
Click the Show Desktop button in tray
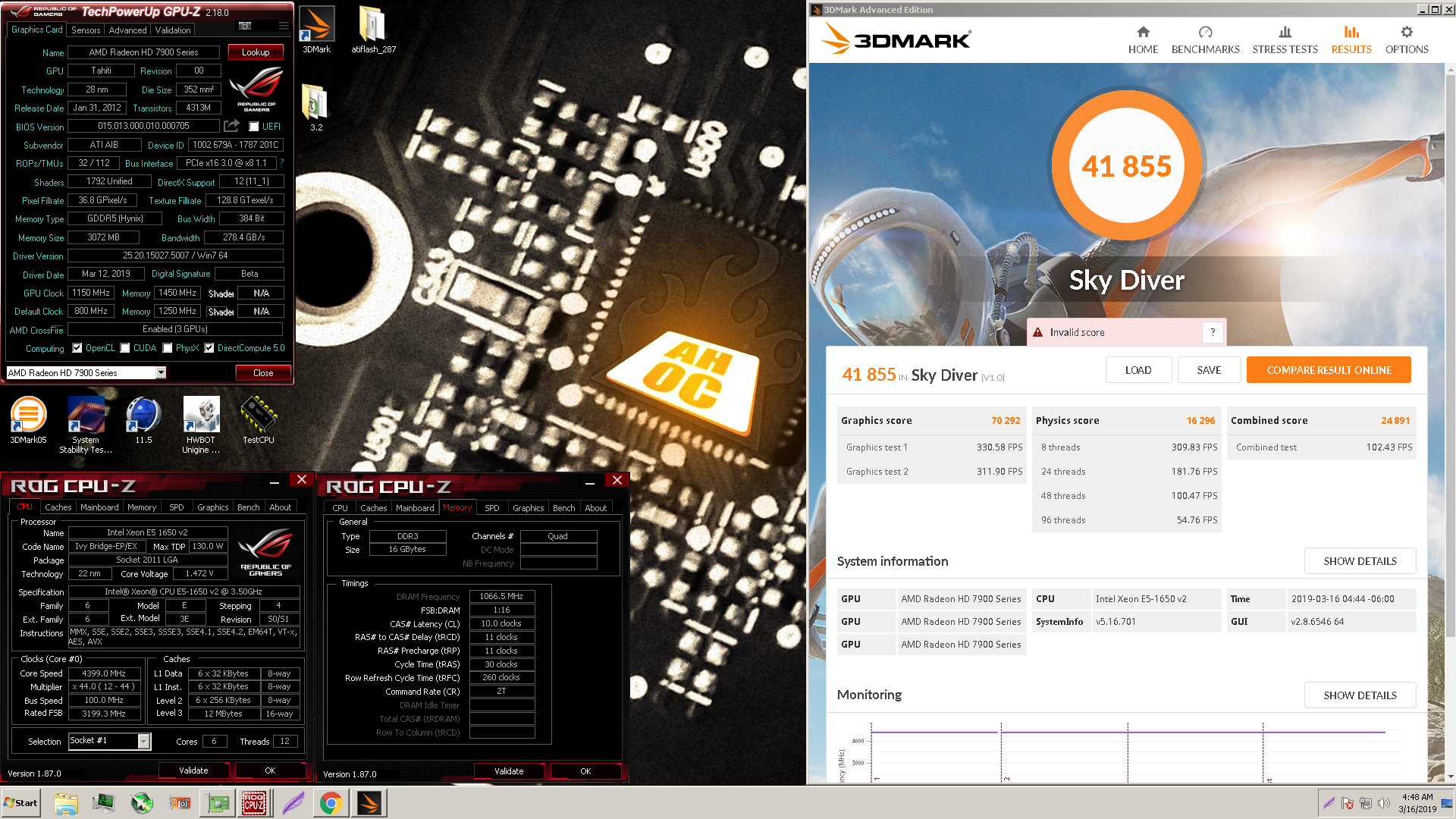pos(1448,803)
